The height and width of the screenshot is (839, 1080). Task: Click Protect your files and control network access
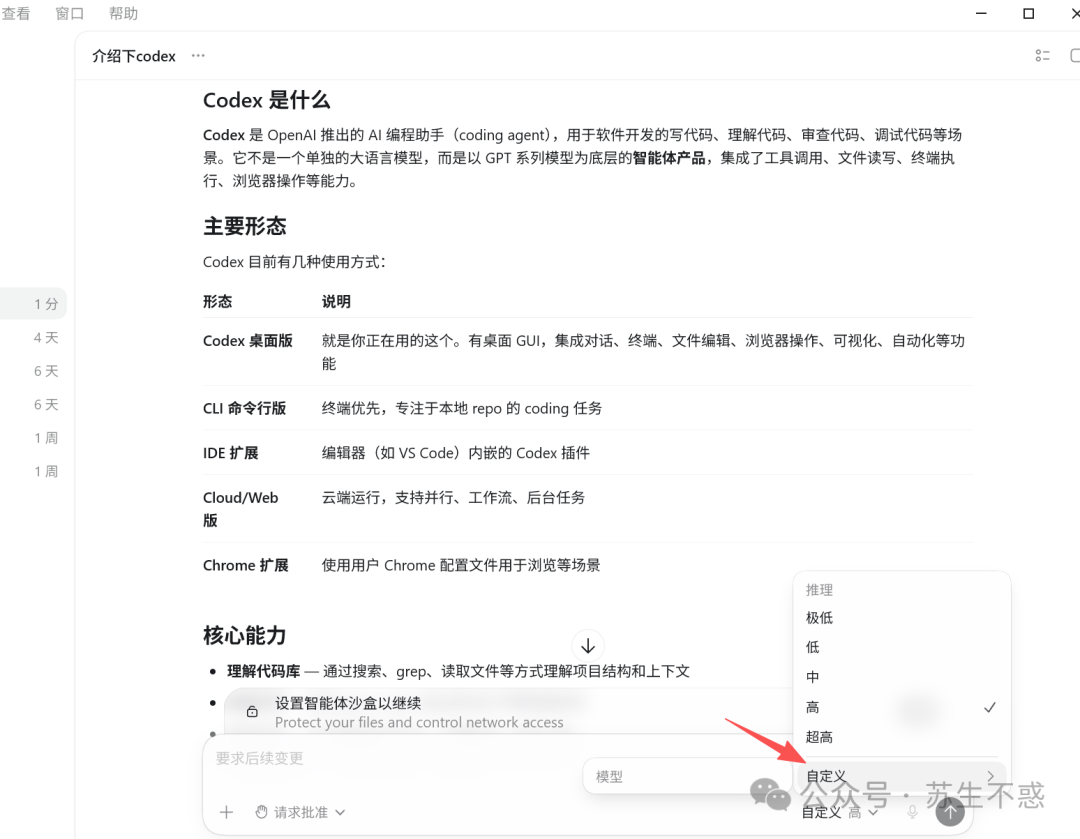tap(419, 722)
